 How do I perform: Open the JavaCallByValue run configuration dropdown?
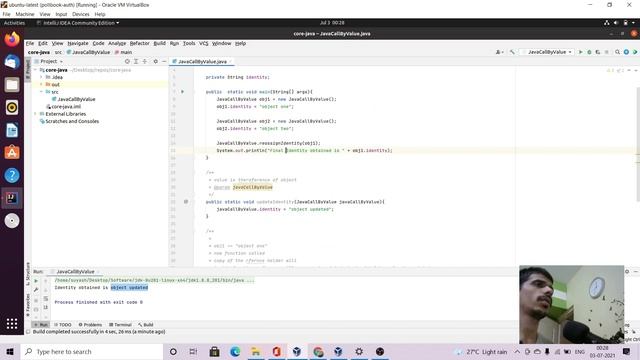tap(547, 52)
